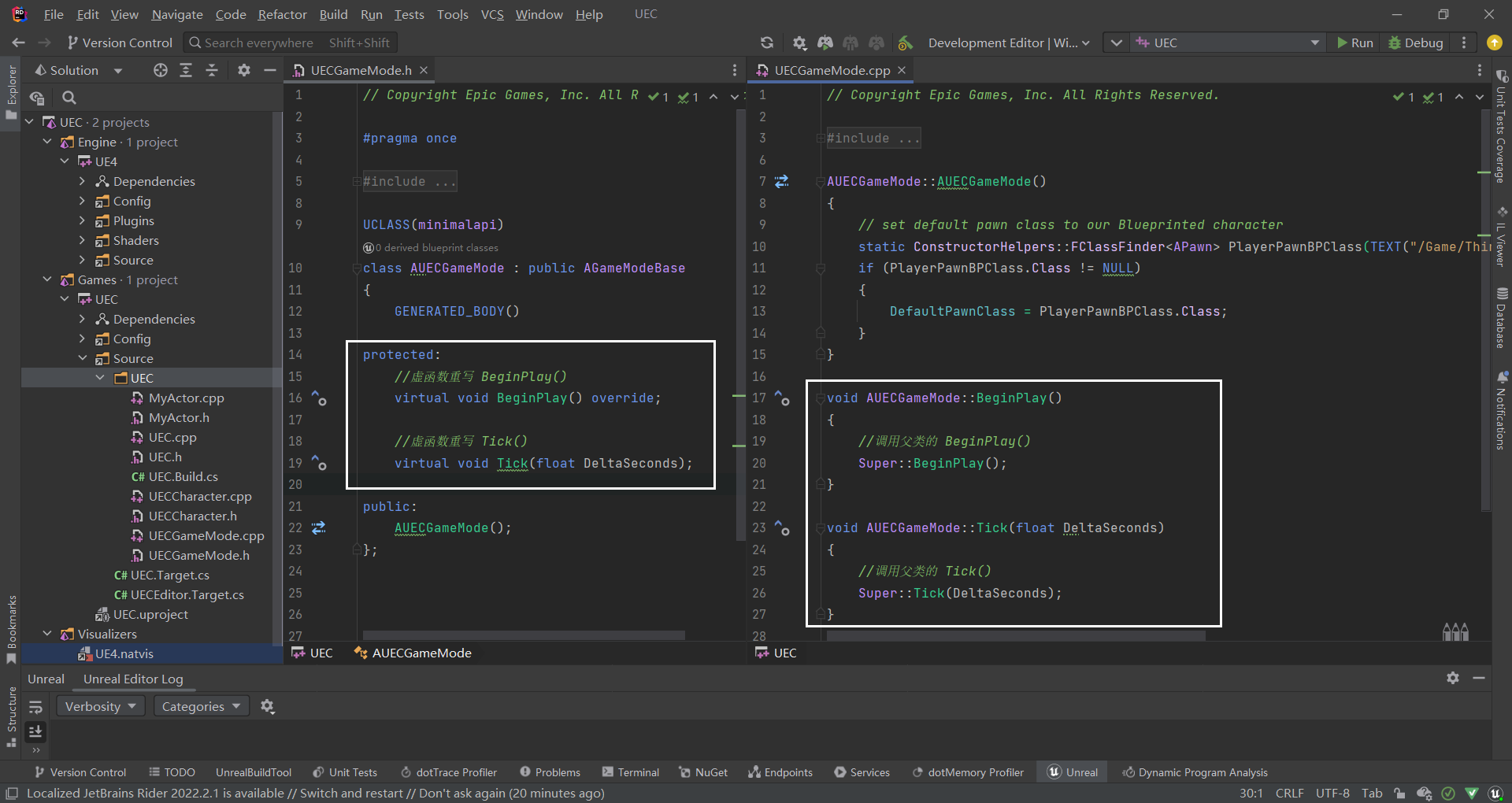Open Unreal log filter settings gear
1512x803 pixels.
[x=268, y=707]
